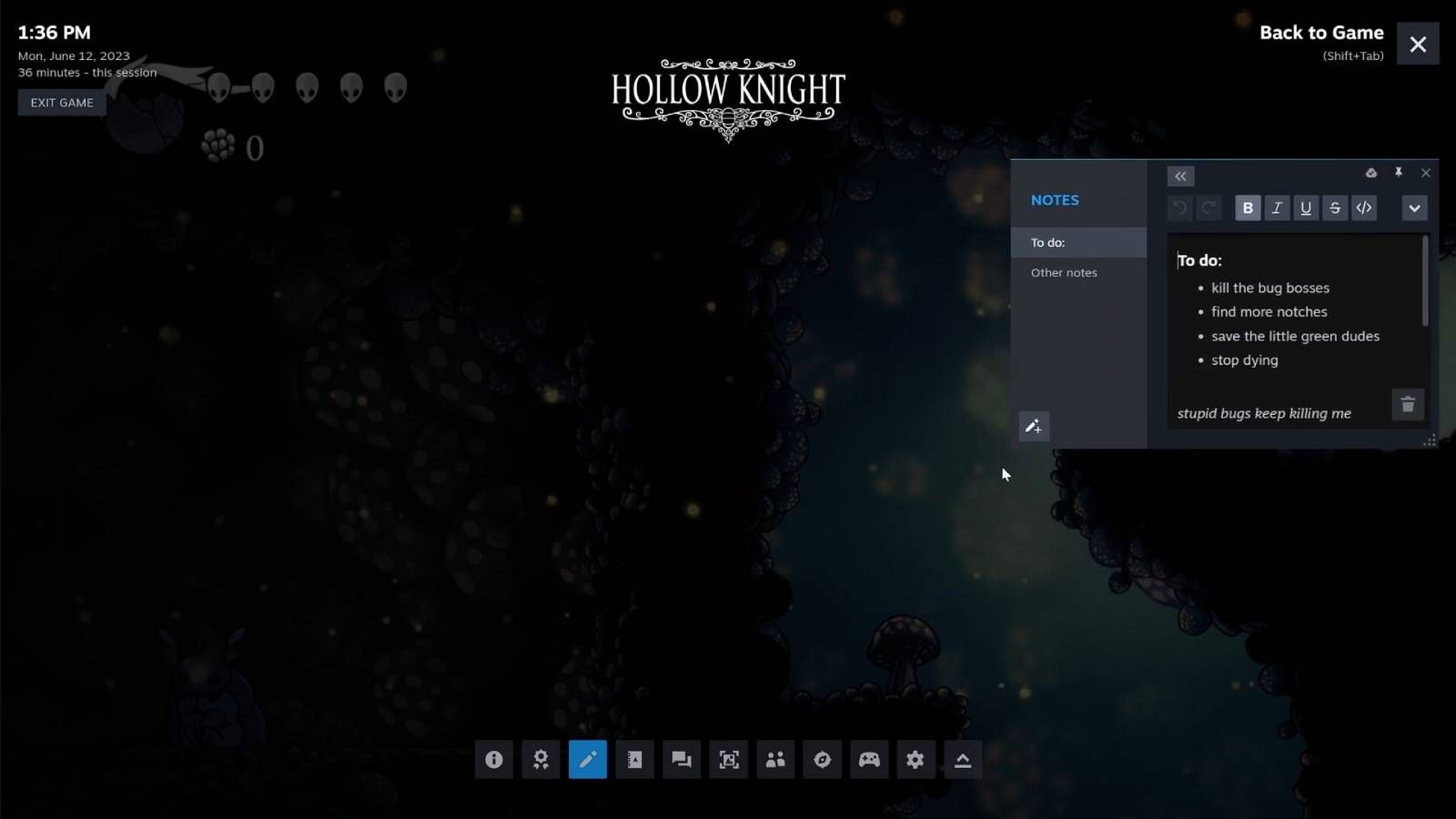The width and height of the screenshot is (1456, 819).
Task: Open the game info overlay icon
Action: pos(493,759)
